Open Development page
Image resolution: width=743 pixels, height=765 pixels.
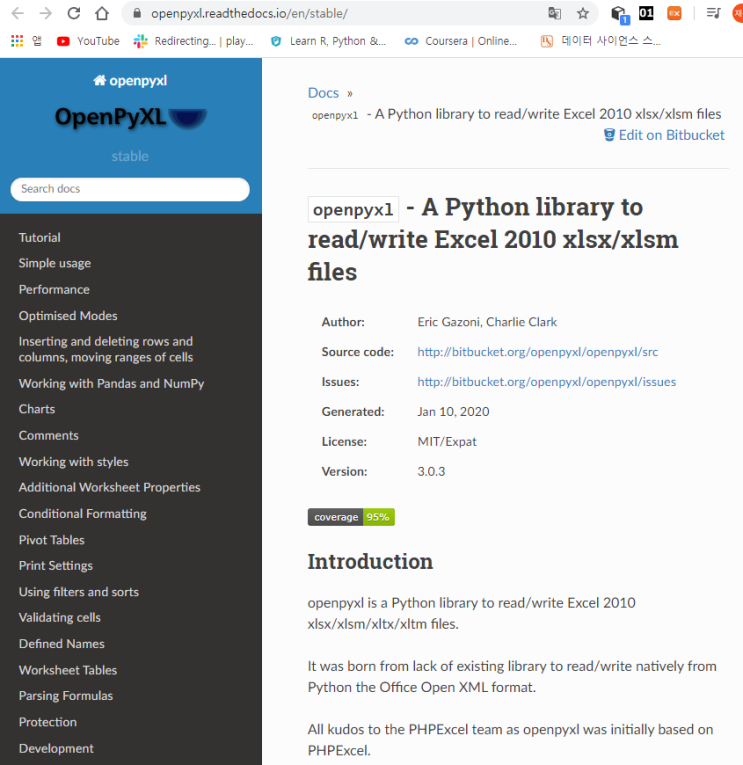click(x=56, y=749)
